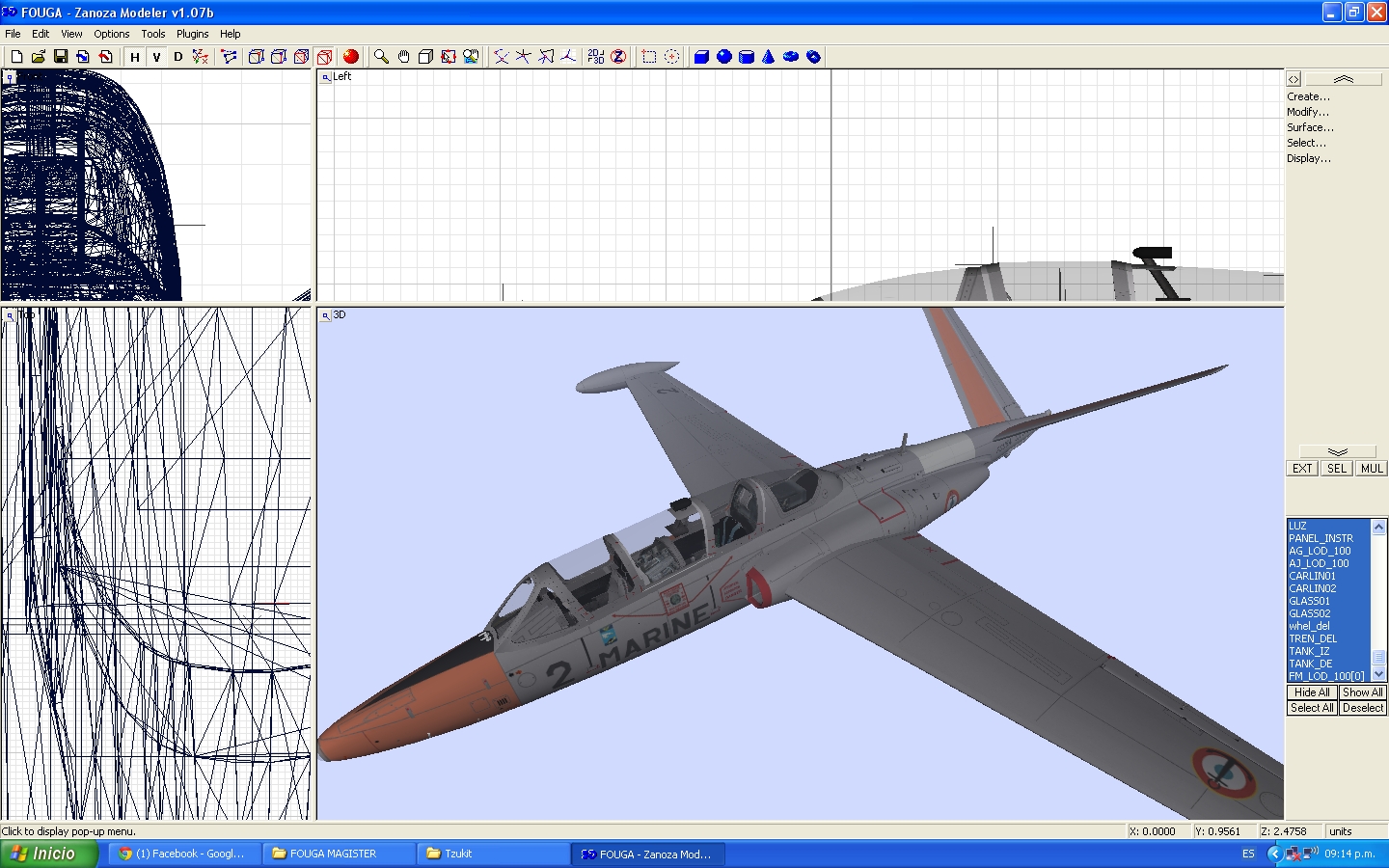Select the rectangle selection tool icon
The width and height of the screenshot is (1389, 868).
649,57
